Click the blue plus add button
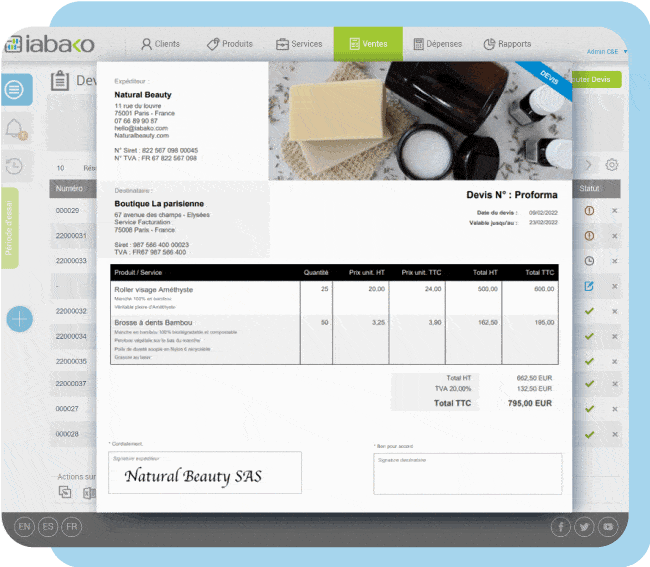This screenshot has height=567, width=650. [x=19, y=319]
